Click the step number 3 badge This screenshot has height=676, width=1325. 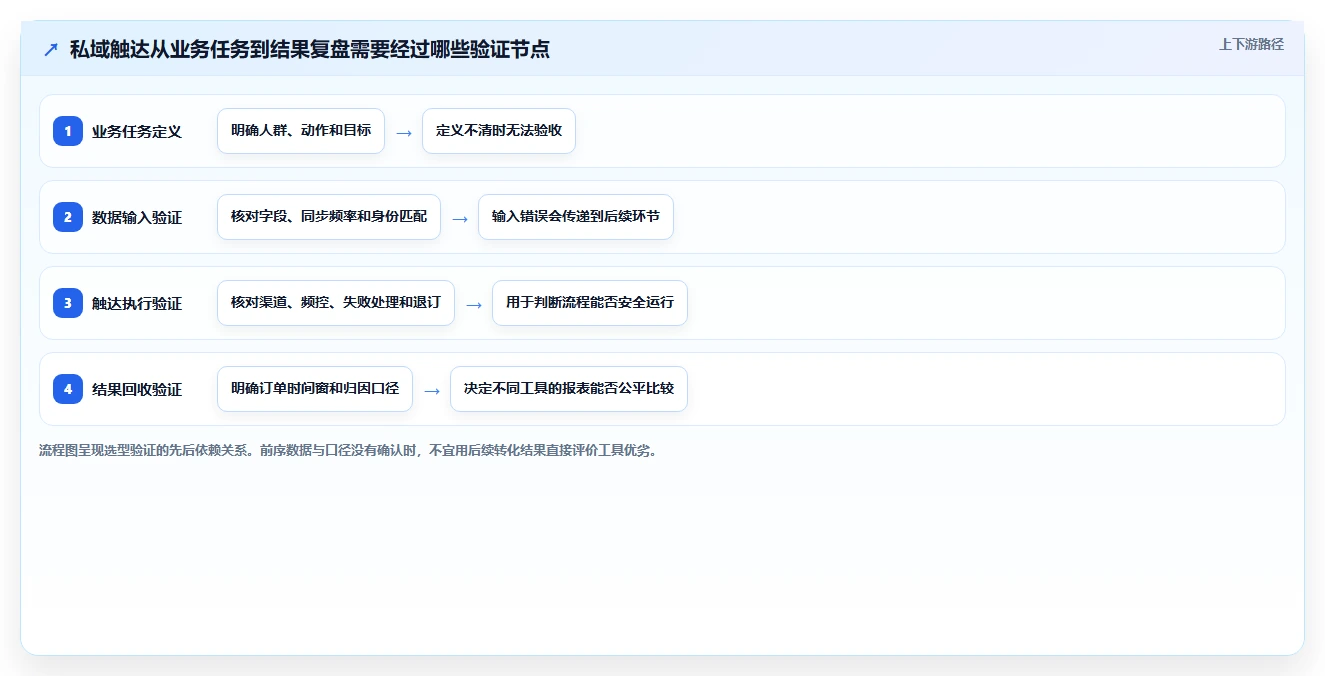(x=68, y=303)
